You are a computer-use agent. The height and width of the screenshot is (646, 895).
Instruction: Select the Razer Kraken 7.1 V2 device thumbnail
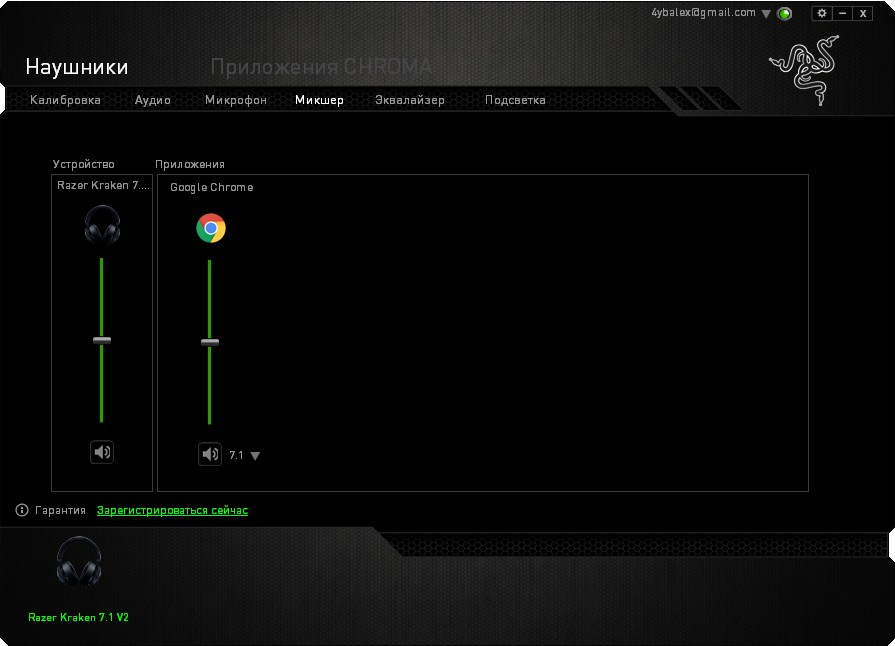point(79,562)
